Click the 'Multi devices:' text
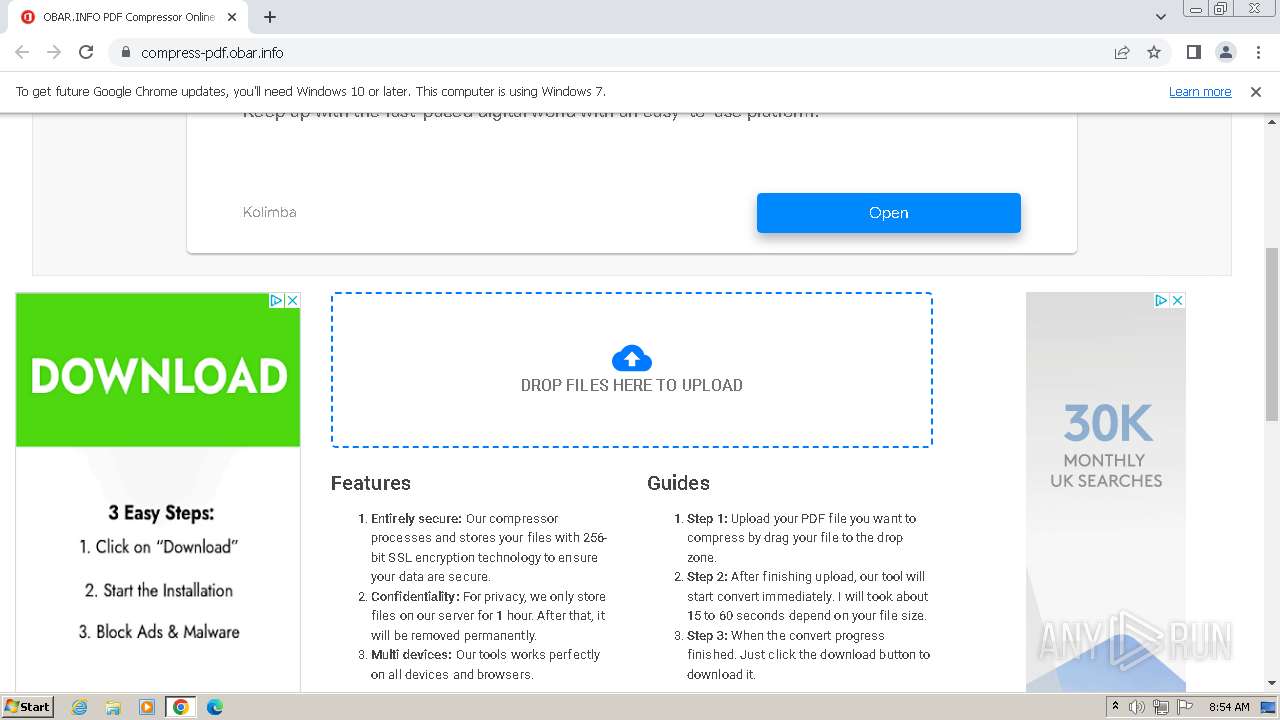Viewport: 1280px width, 720px height. click(412, 655)
